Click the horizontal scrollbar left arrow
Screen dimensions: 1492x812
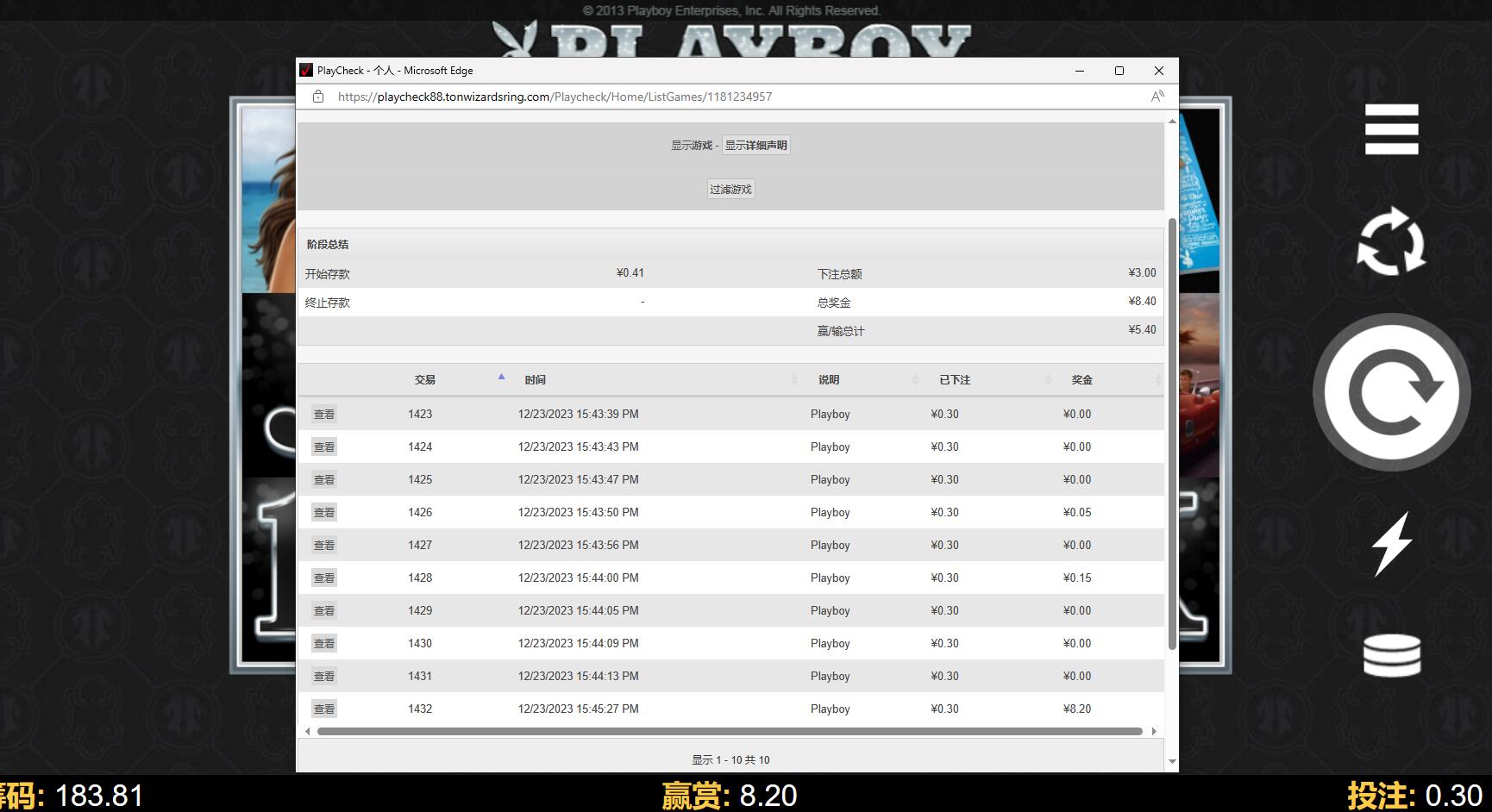[x=308, y=731]
